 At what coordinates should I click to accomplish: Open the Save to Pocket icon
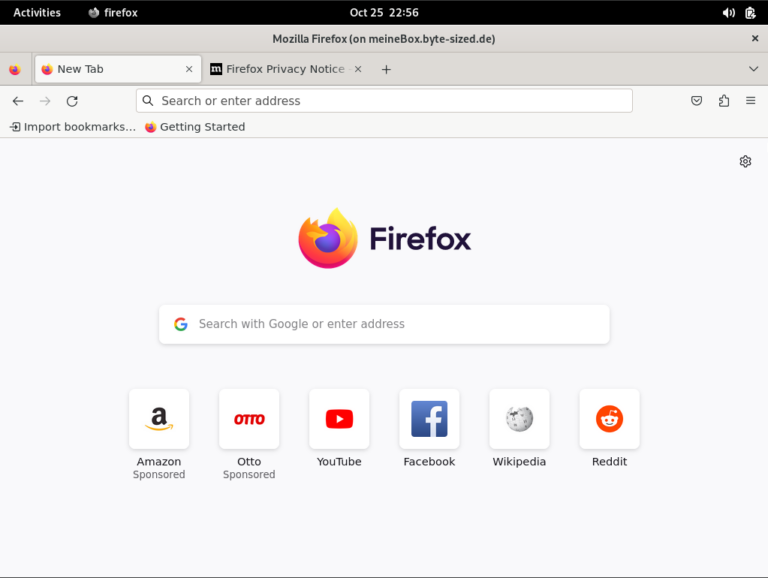697,101
